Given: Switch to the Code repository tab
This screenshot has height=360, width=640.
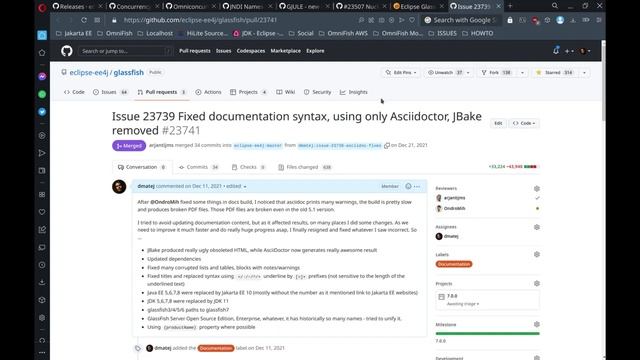Looking at the screenshot, I should pos(74,92).
